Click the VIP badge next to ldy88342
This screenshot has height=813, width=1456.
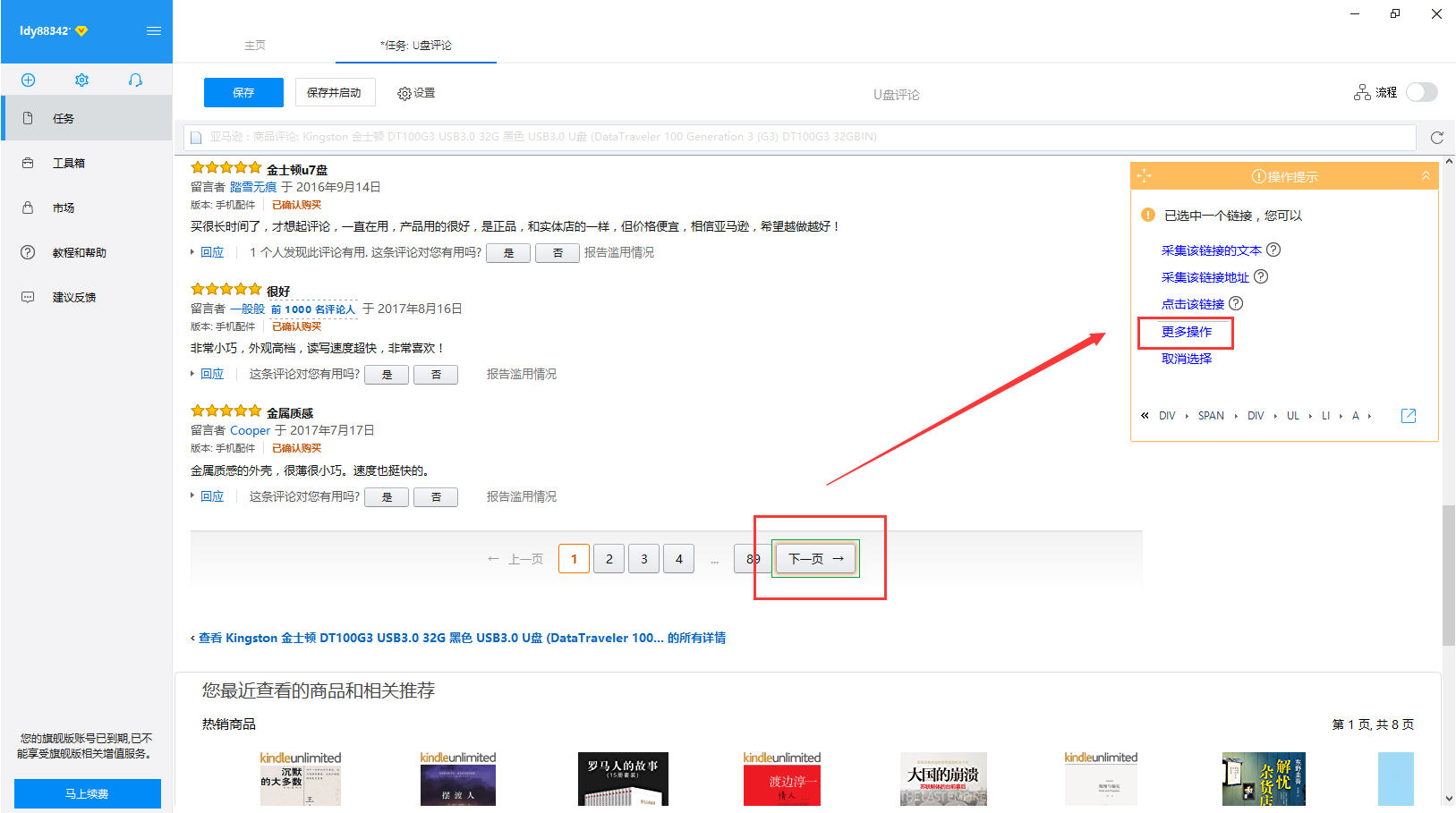tap(81, 30)
